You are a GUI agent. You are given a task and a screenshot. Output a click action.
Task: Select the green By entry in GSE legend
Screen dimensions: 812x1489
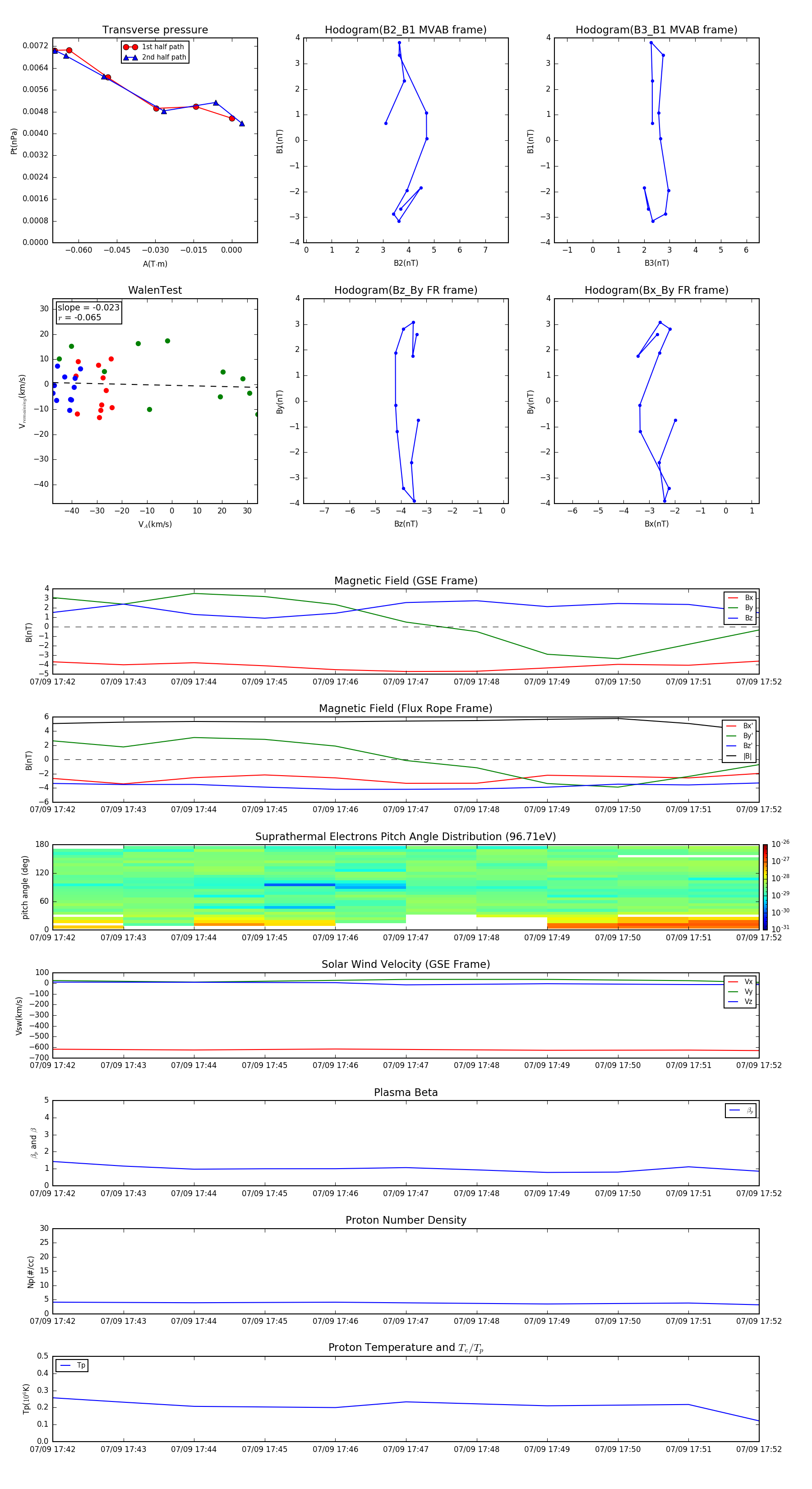(740, 607)
